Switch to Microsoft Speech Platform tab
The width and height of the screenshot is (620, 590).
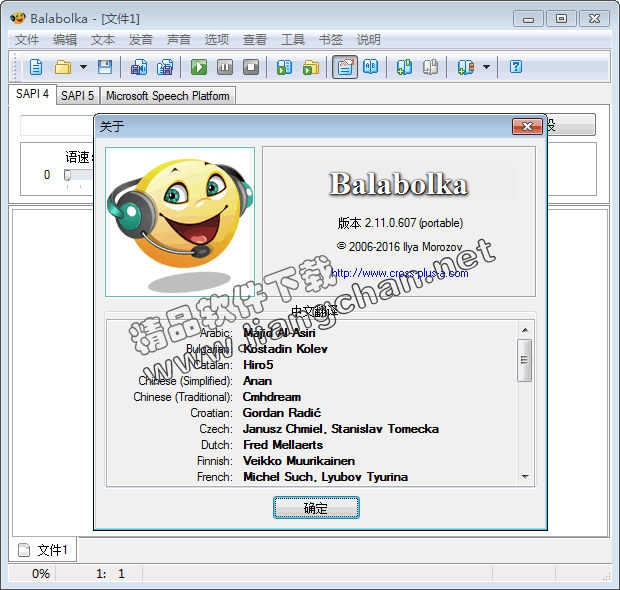tap(168, 96)
